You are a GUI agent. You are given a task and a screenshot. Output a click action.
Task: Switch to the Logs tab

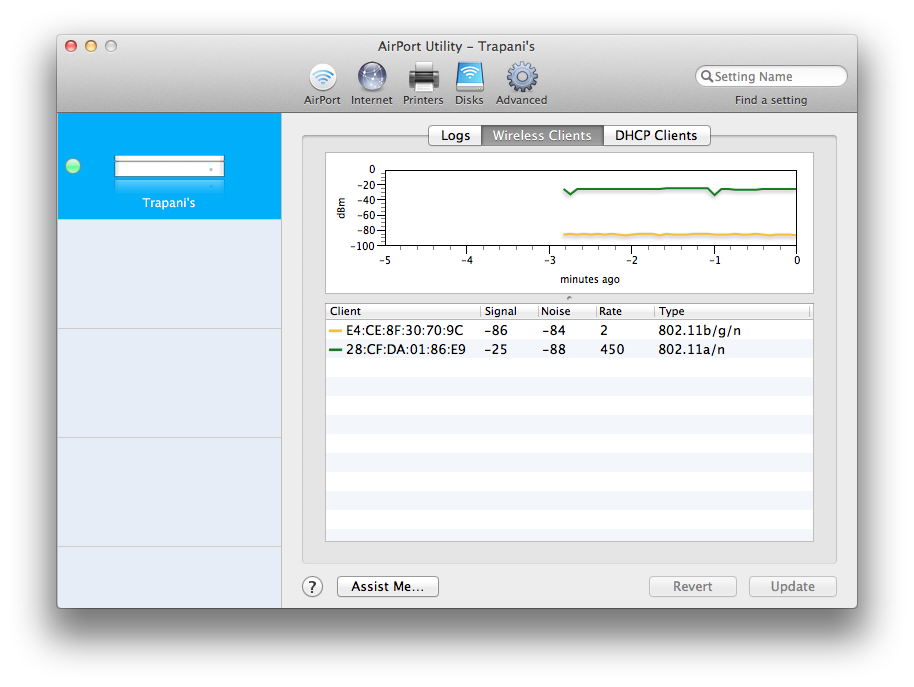pos(455,135)
